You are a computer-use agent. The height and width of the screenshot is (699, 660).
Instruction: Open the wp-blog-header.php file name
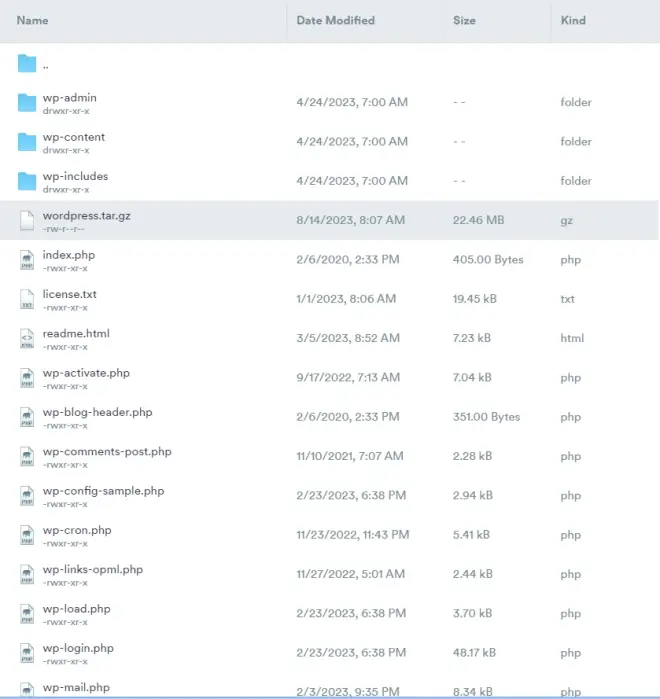(x=97, y=412)
